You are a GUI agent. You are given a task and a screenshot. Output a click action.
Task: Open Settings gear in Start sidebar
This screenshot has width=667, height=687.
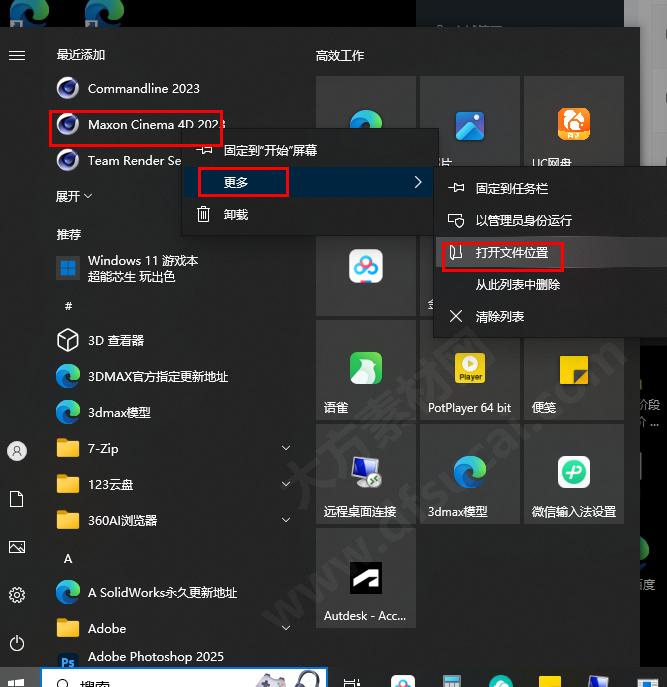tap(17, 595)
